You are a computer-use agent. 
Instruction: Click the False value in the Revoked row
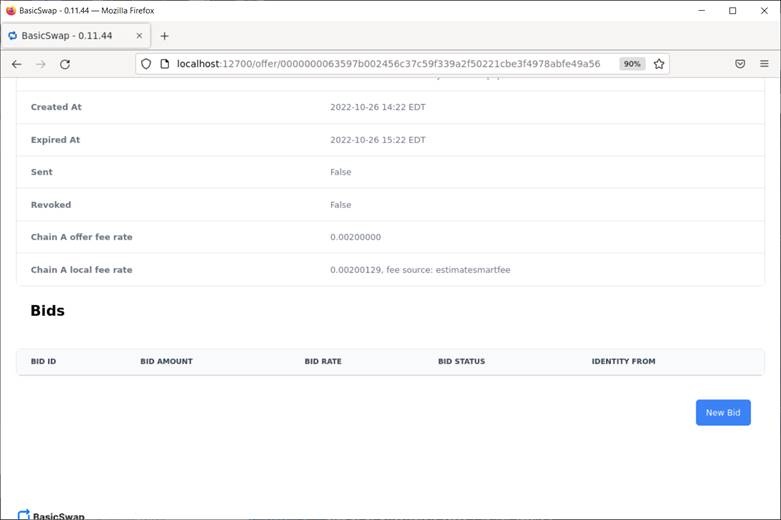click(x=341, y=205)
